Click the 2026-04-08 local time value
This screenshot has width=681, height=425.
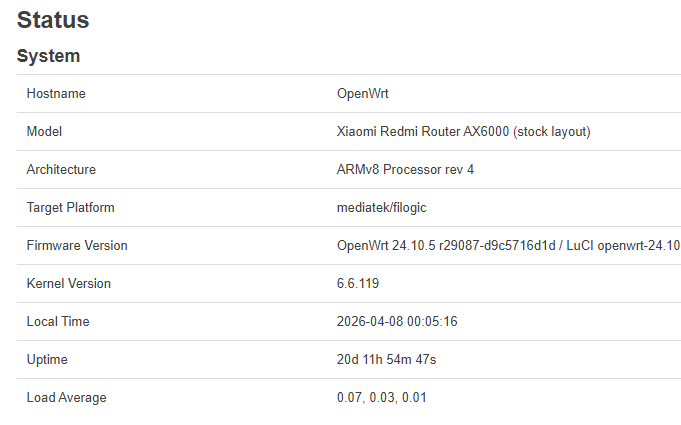coord(397,321)
